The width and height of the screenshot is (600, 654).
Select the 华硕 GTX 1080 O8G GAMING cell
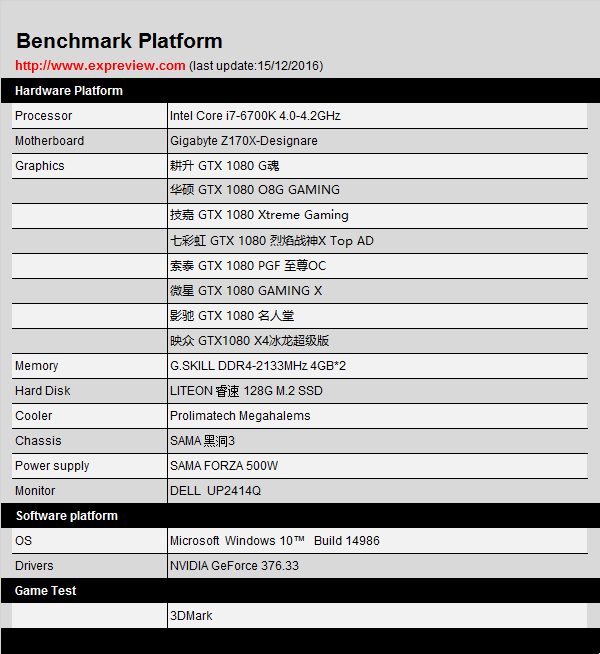pyautogui.click(x=377, y=190)
